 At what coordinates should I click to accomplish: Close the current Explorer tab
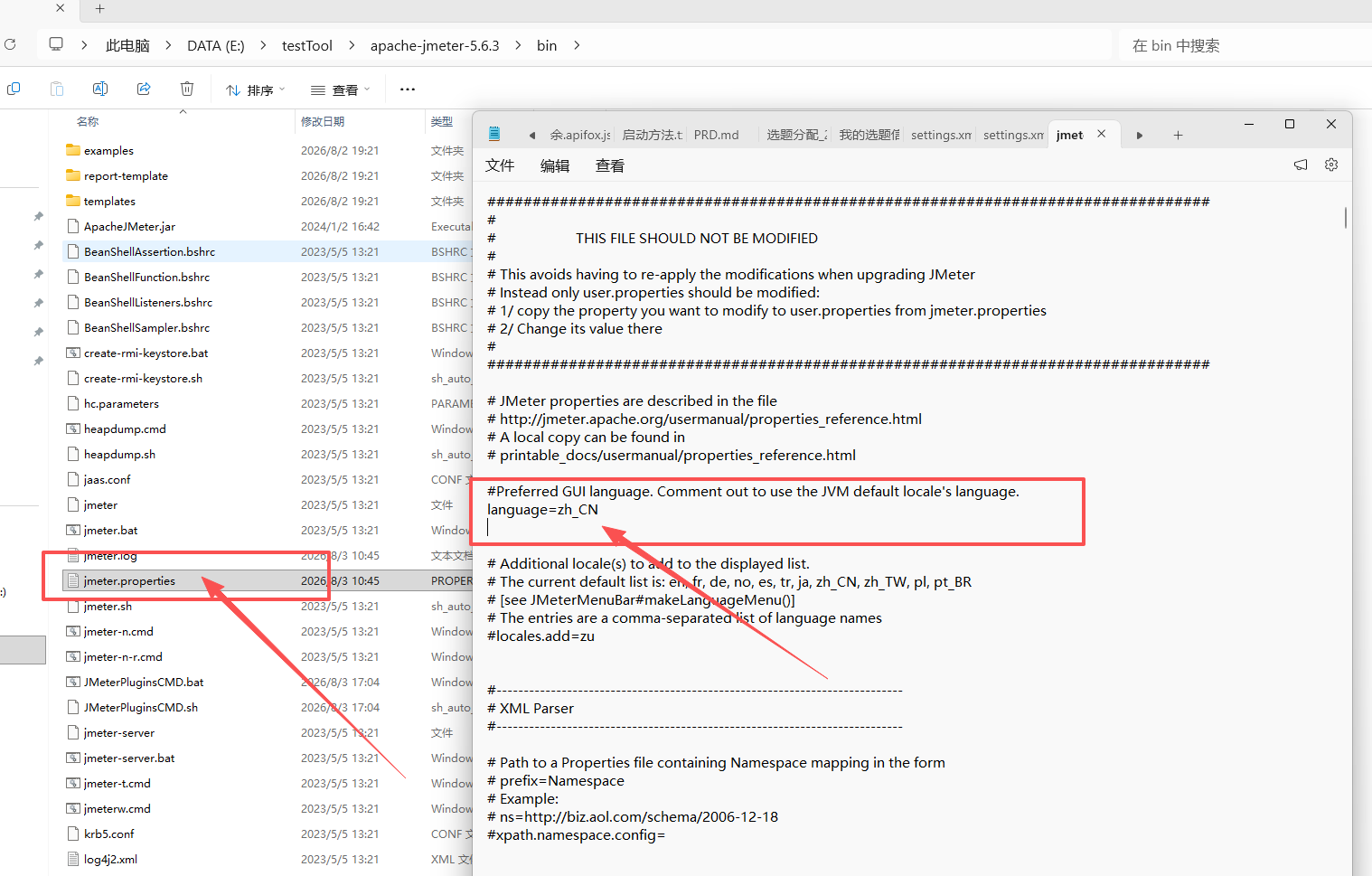[60, 8]
